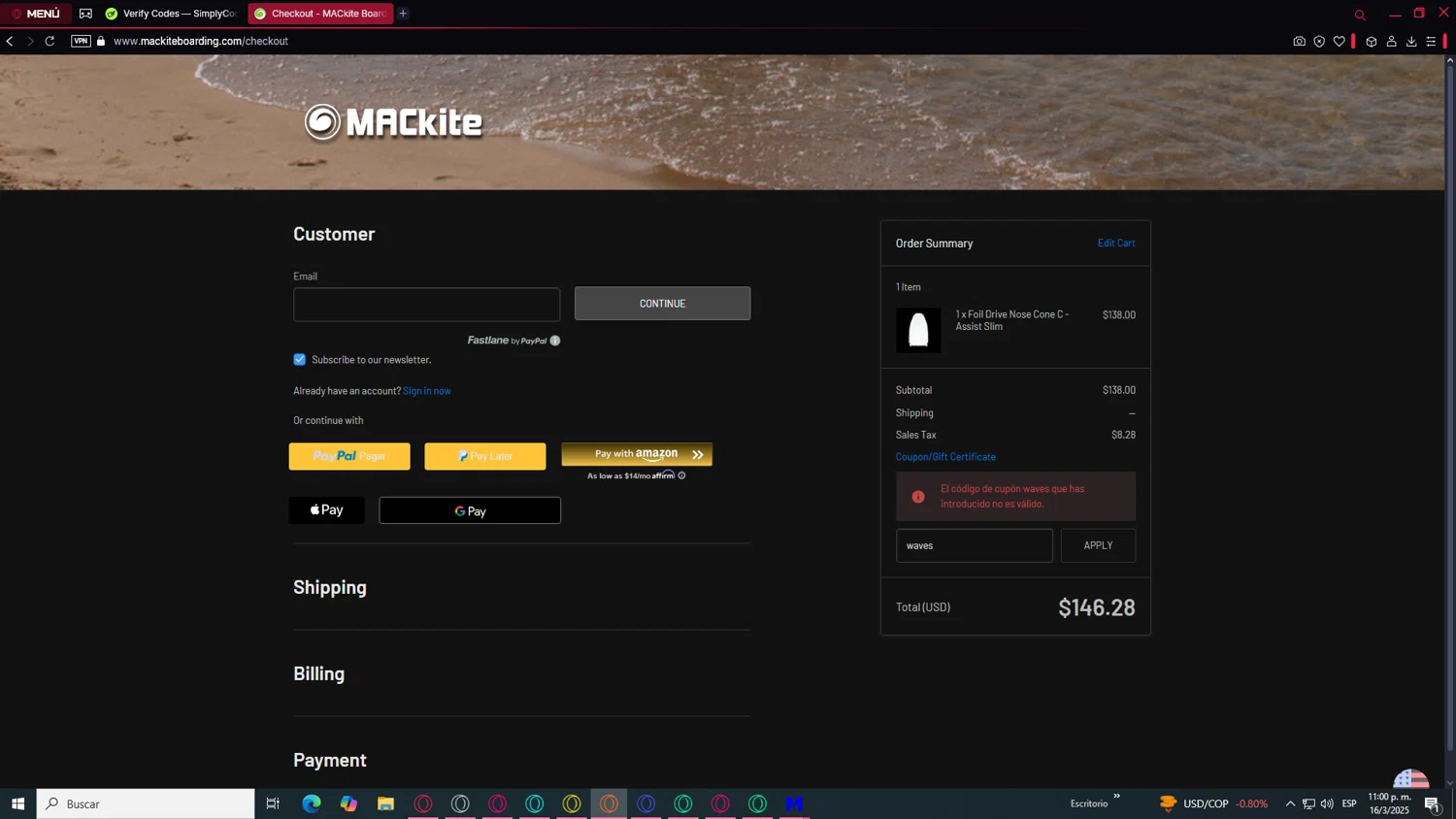Click the ESP language indicator
The height and width of the screenshot is (819, 1456).
(x=1349, y=803)
